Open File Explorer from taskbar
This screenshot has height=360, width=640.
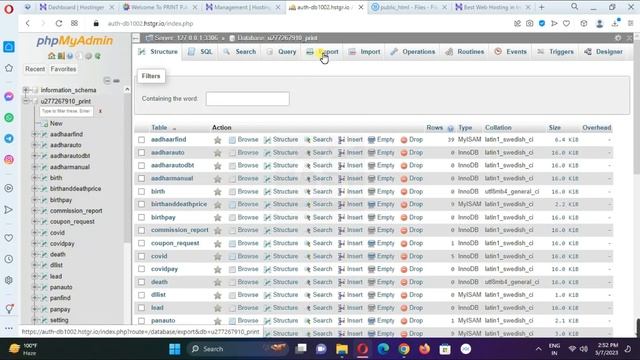point(342,349)
